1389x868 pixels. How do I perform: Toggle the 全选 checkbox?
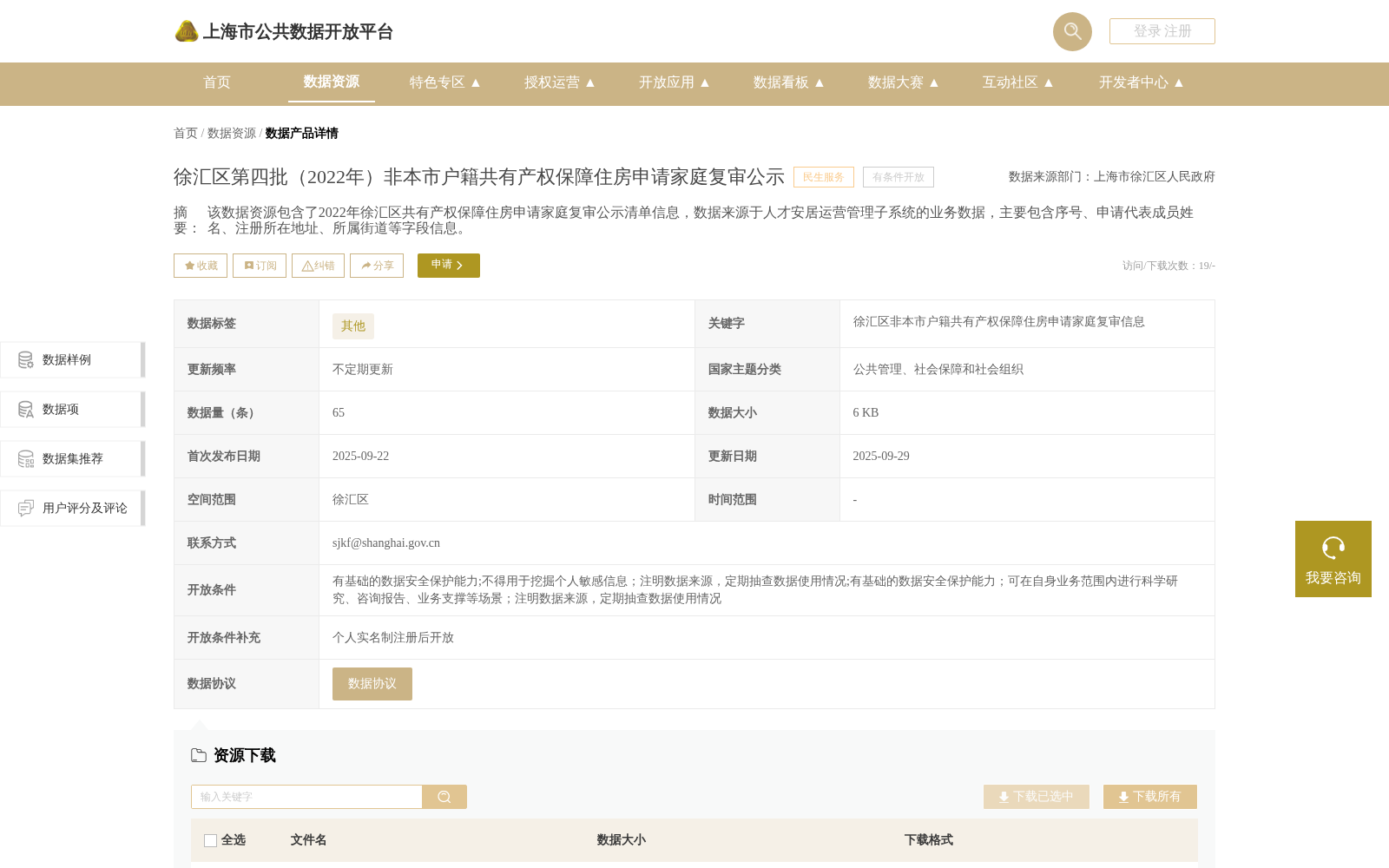210,840
